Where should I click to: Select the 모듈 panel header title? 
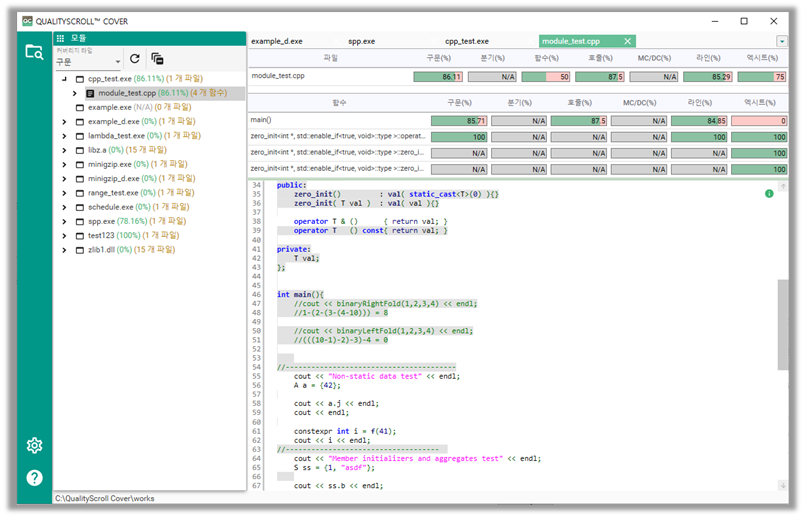click(78, 38)
